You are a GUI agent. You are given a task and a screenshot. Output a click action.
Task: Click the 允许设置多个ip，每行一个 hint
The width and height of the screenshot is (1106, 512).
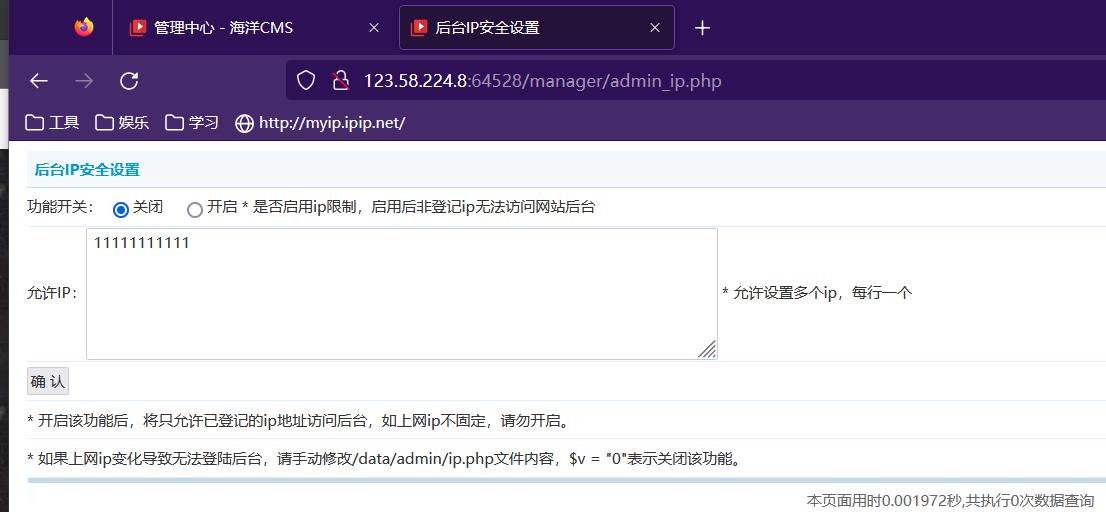pyautogui.click(x=818, y=293)
